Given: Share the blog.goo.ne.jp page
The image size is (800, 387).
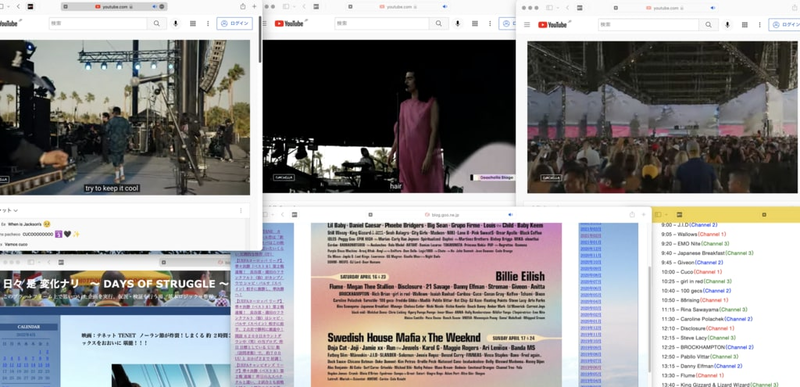Looking at the screenshot, I should tap(633, 215).
